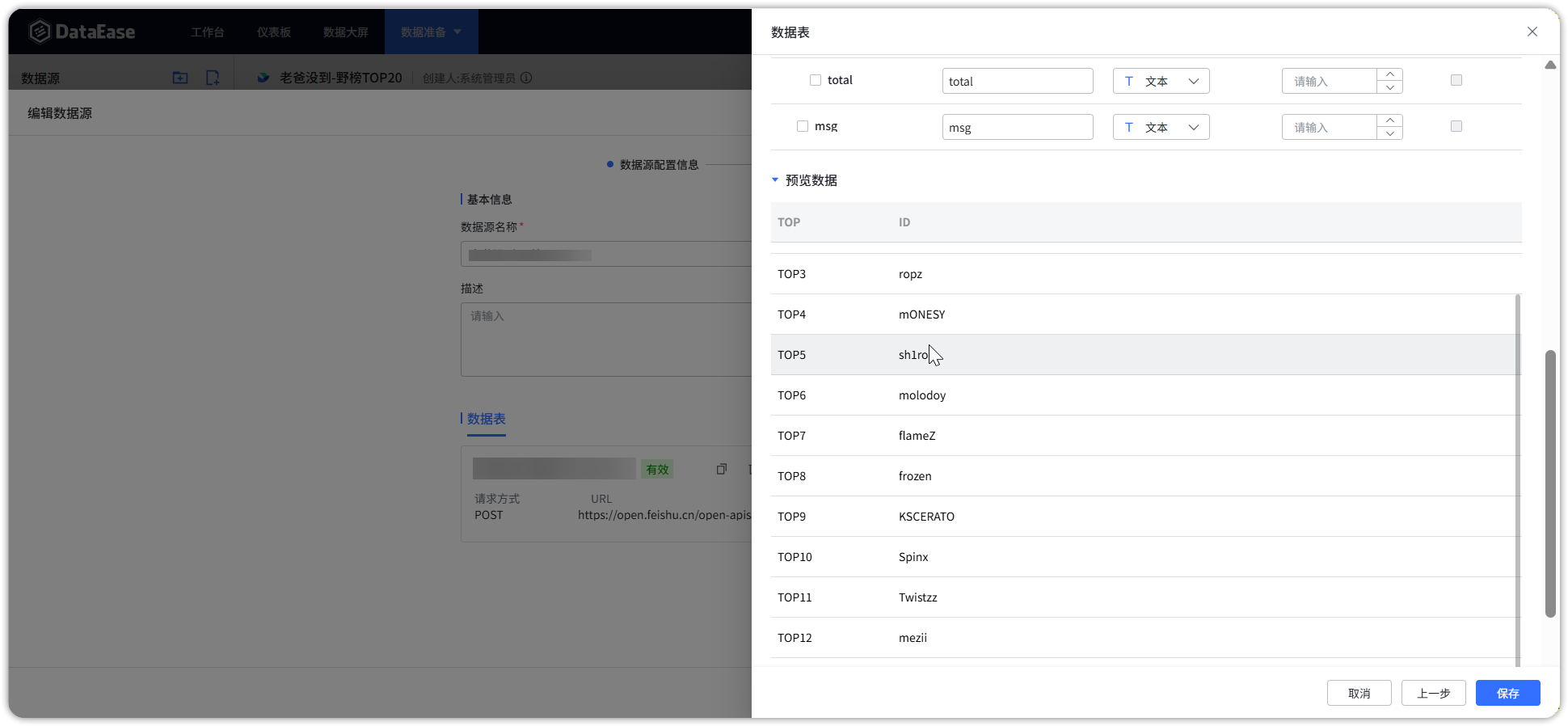Toggle the right-side checkbox in total row
This screenshot has height=726, width=1568.
click(x=1456, y=80)
